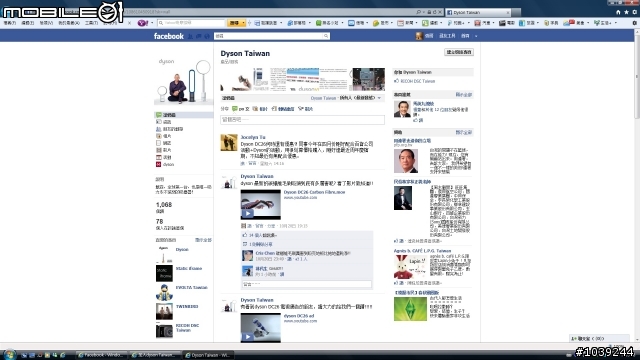This screenshot has height=360, width=640.
Task: Open the account dropdown arrow in the Facebook bar
Action: (476, 36)
